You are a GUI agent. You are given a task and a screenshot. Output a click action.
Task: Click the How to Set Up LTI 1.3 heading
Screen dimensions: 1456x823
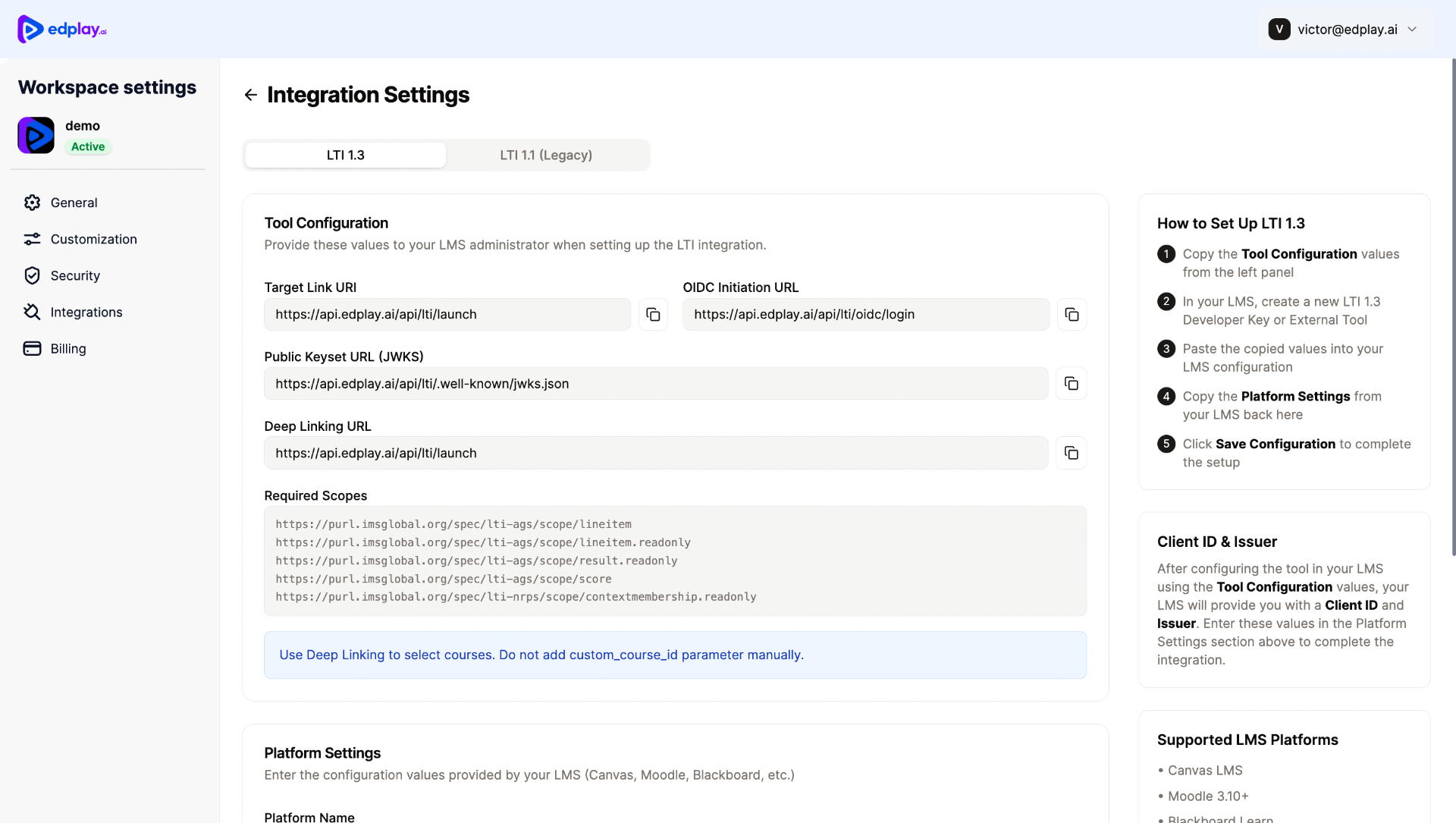pos(1231,223)
